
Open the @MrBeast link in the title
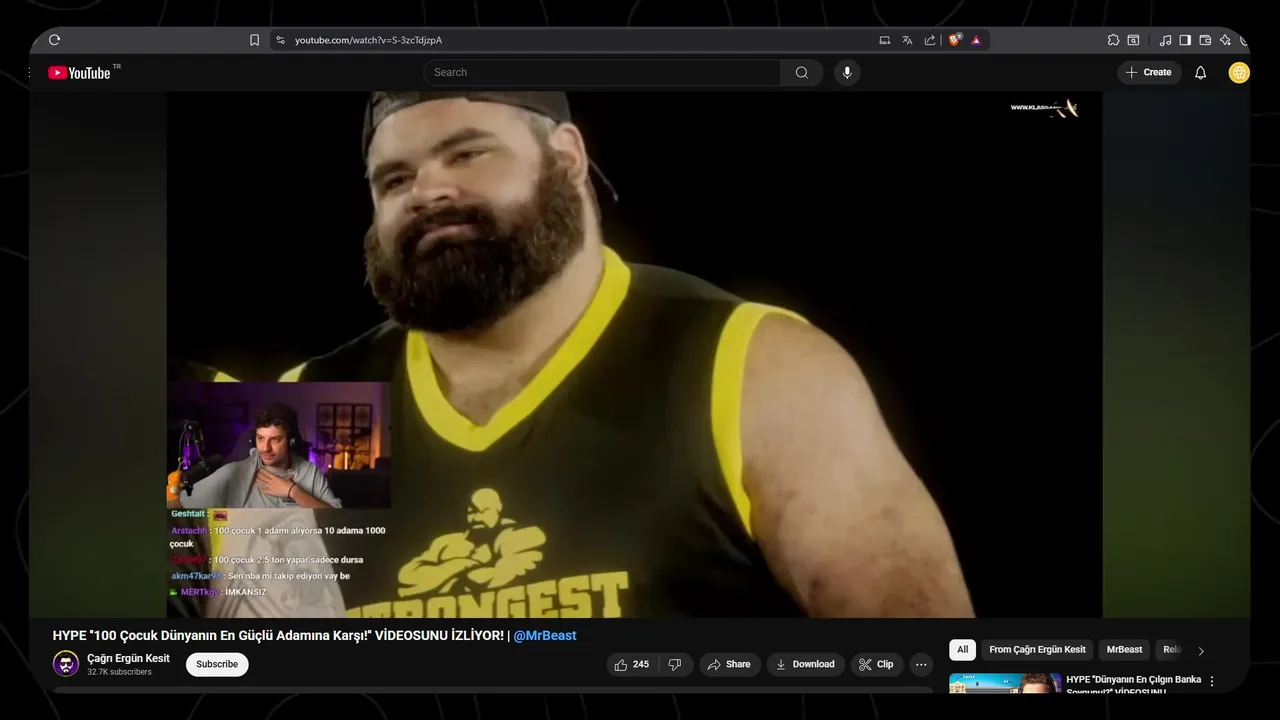[545, 636]
